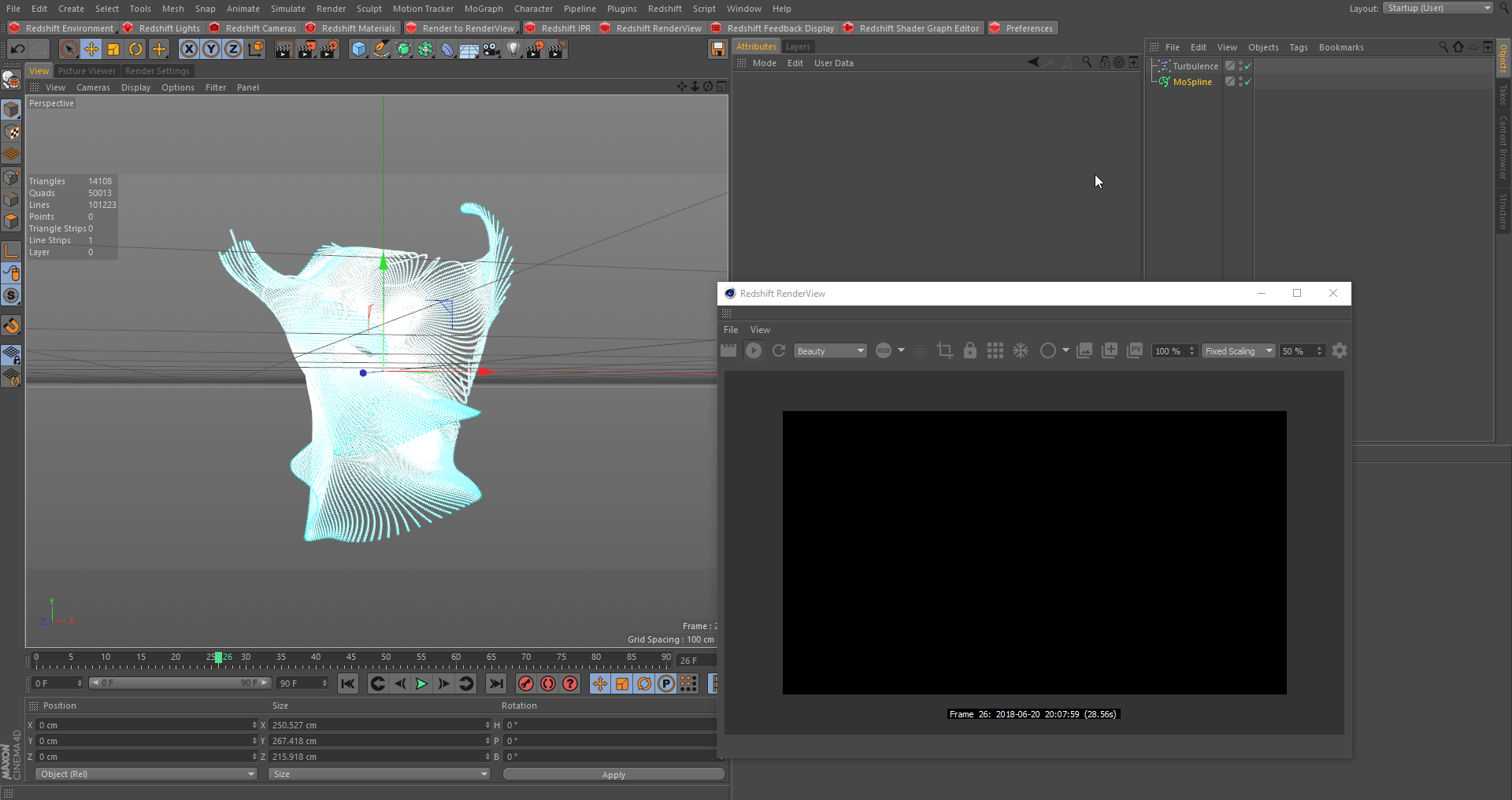Switch to Layers tab in Attributes
The width and height of the screenshot is (1512, 800).
798,46
